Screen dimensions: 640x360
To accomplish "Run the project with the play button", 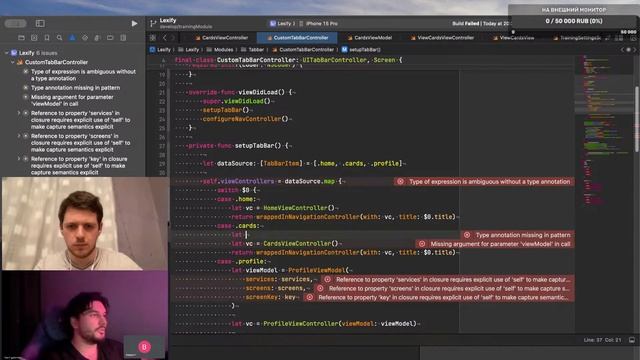I will pos(134,24).
